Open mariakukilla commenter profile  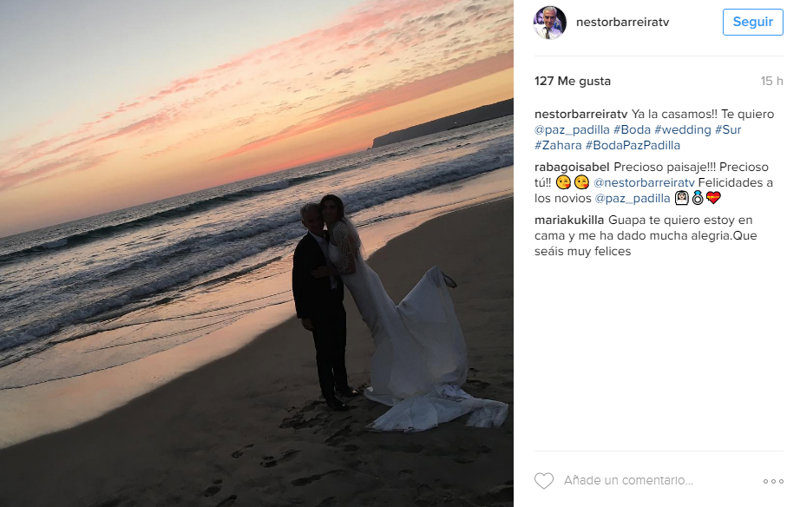click(569, 220)
